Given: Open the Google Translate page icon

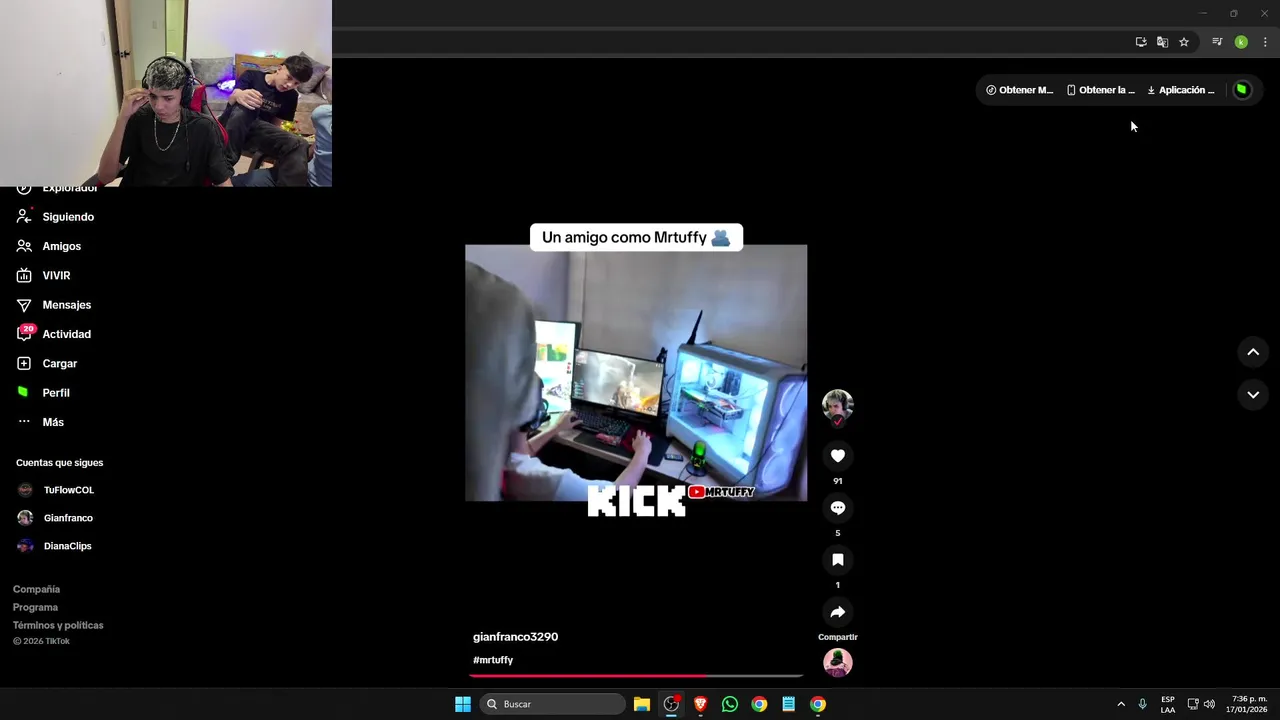Looking at the screenshot, I should [x=1162, y=42].
